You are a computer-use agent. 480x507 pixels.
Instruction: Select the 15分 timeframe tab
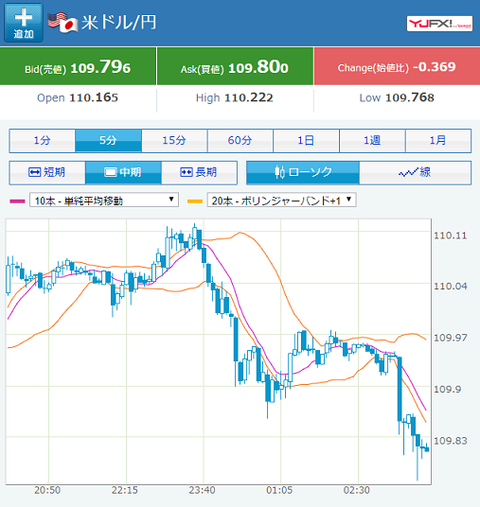[x=174, y=140]
